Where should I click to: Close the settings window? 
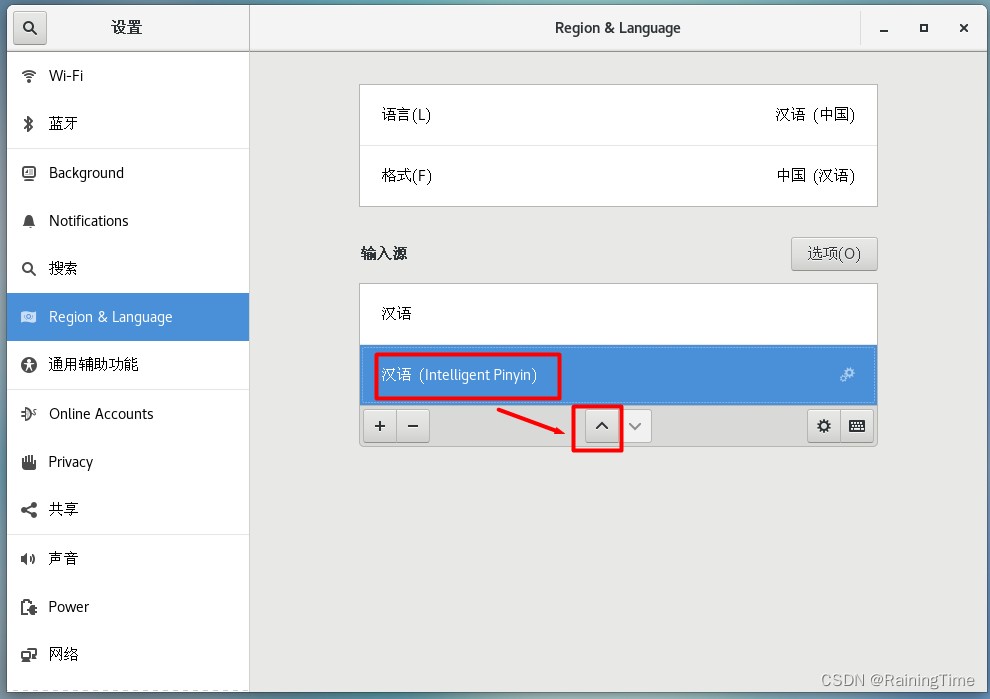coord(963,28)
